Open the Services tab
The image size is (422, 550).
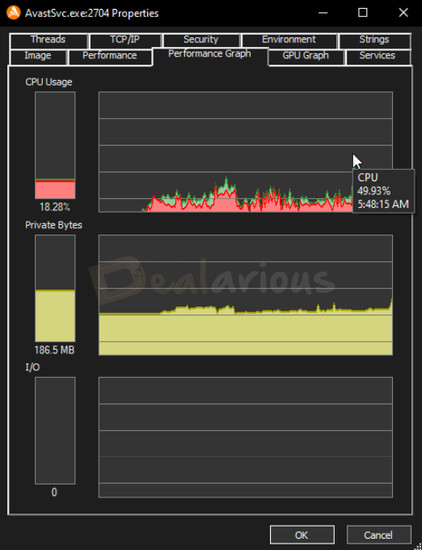(x=378, y=57)
